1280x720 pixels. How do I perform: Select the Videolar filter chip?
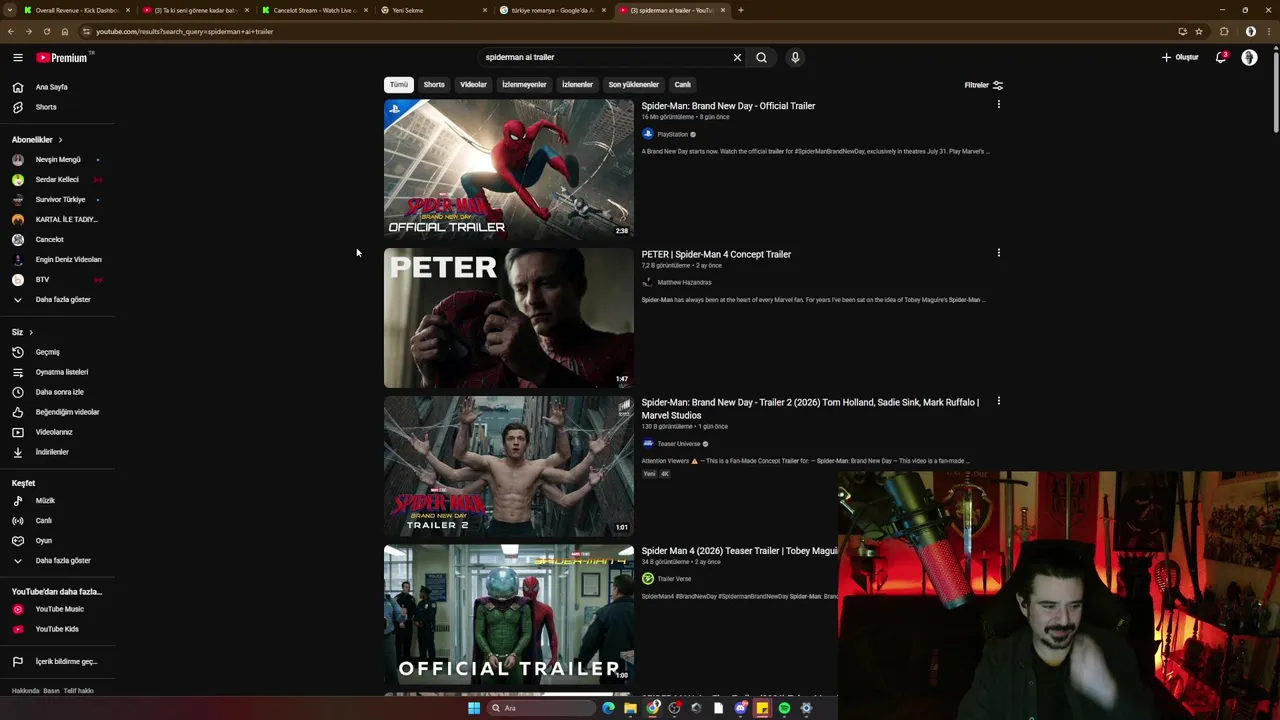click(473, 85)
